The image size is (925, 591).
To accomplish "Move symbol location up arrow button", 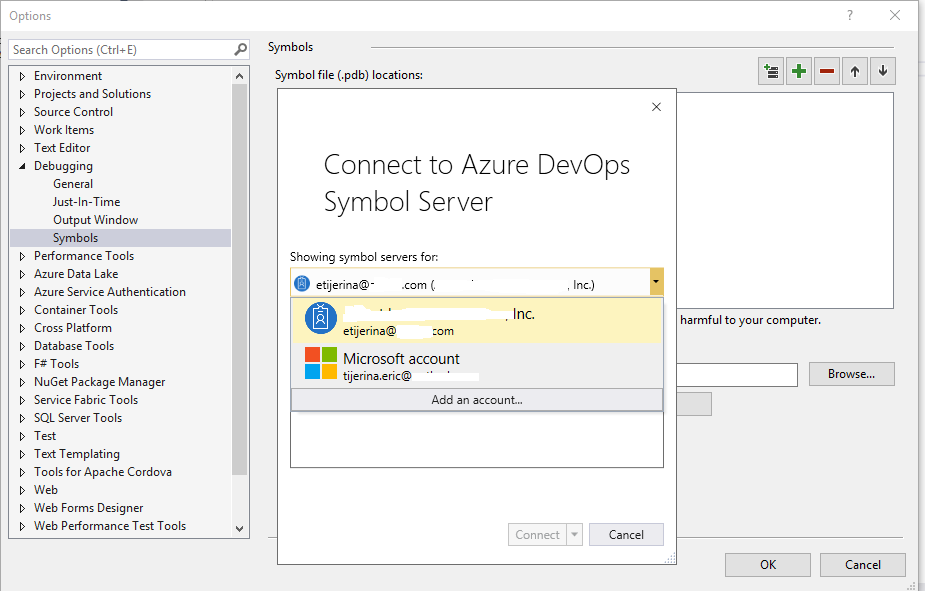I will pos(855,71).
